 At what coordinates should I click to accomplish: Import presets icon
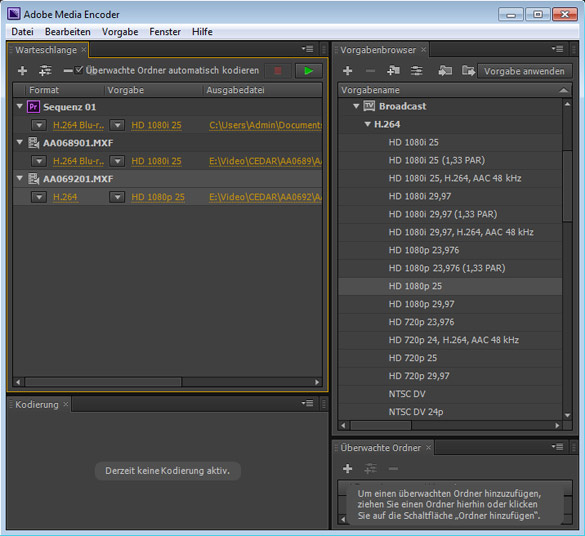(445, 70)
